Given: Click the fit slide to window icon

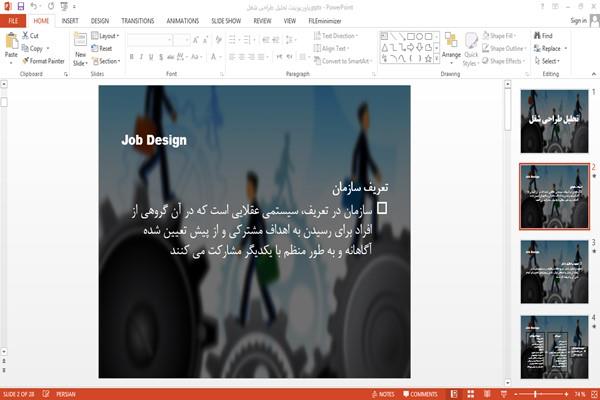Looking at the screenshot, I should [x=594, y=394].
